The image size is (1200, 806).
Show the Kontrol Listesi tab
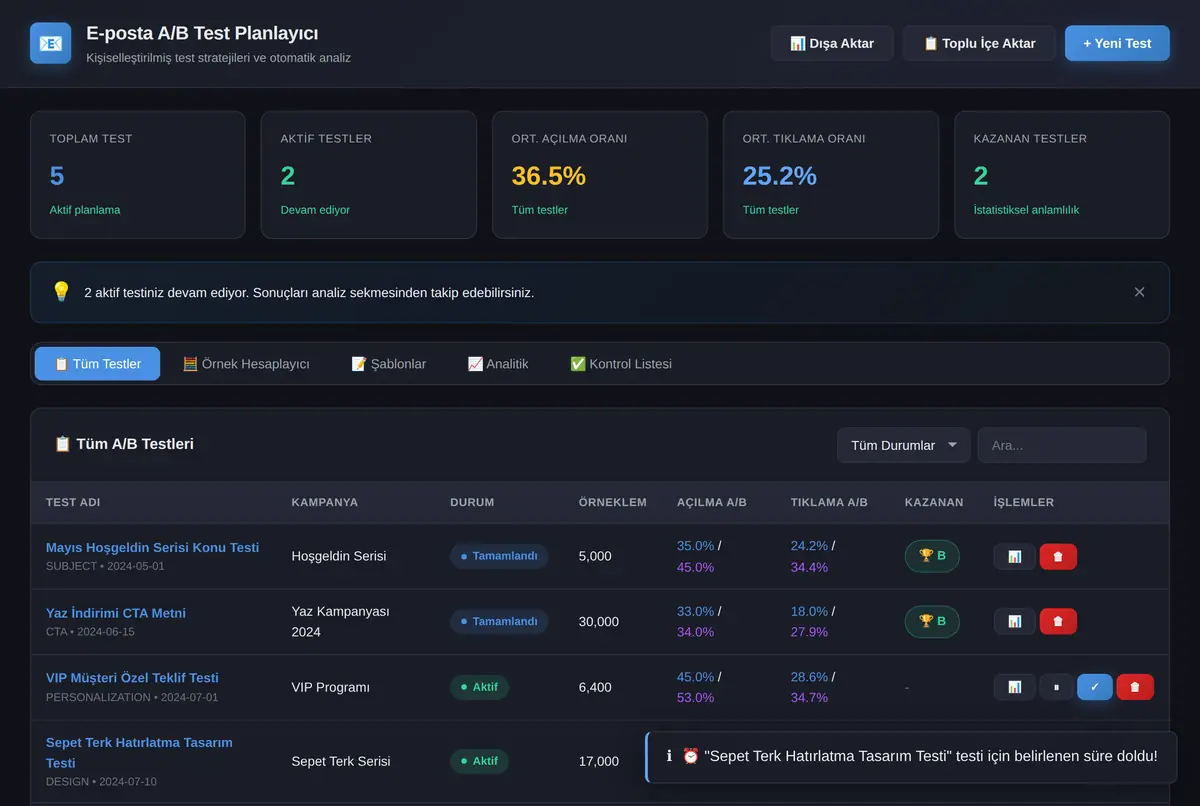point(621,364)
